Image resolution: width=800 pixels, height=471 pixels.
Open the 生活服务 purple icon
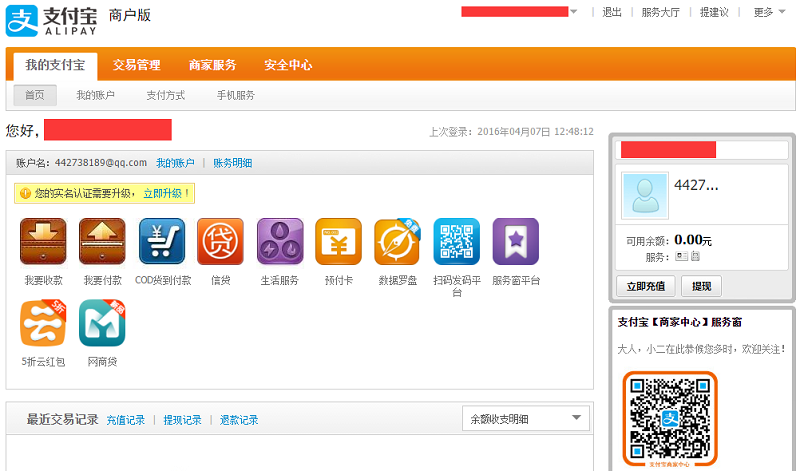click(x=280, y=241)
